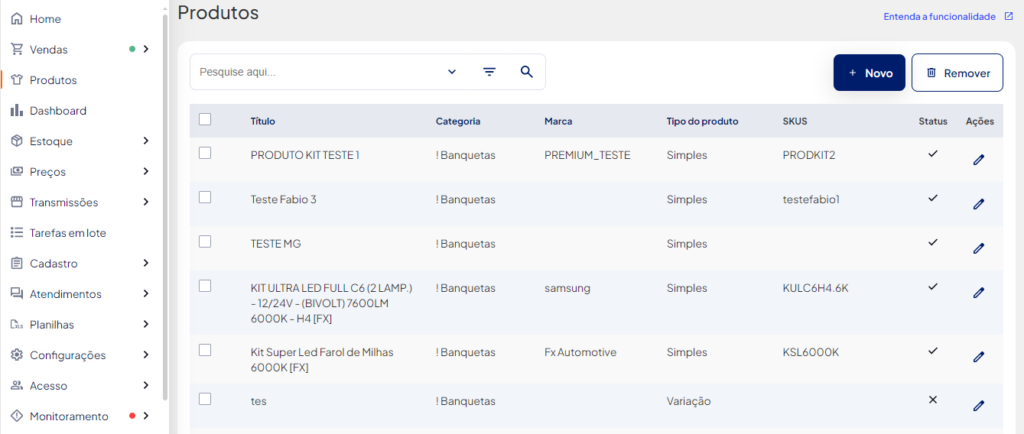Click SKU text KULC6H4.6K
1024x434 pixels.
[x=815, y=288]
